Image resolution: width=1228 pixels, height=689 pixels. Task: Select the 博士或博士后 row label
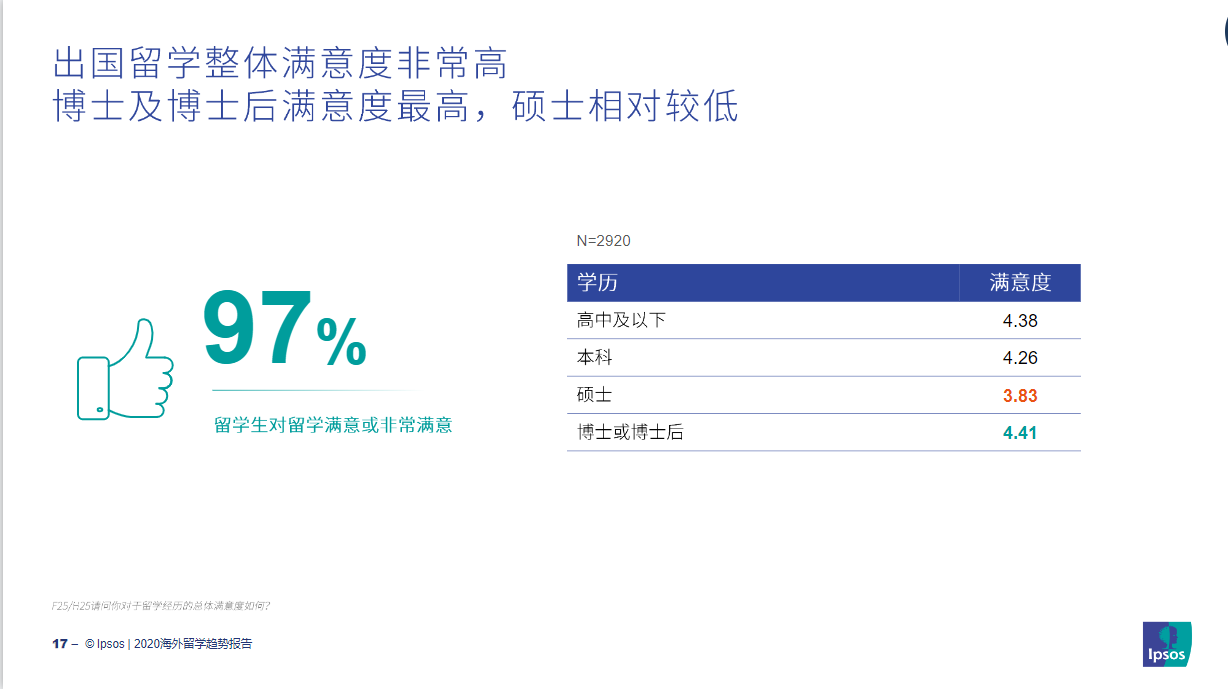pos(630,433)
